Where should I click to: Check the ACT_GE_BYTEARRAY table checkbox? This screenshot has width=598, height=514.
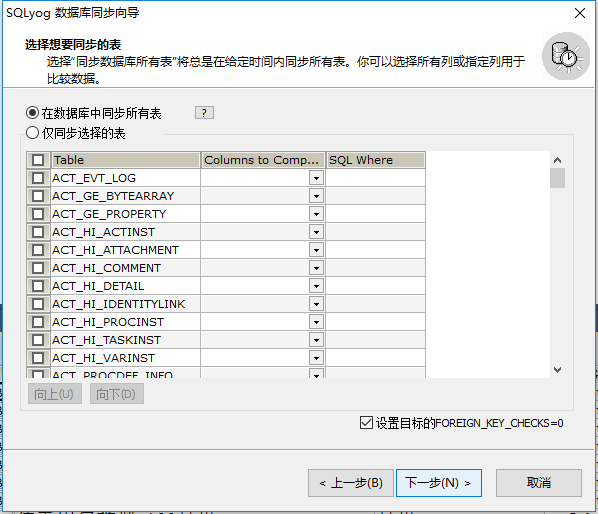tap(38, 196)
